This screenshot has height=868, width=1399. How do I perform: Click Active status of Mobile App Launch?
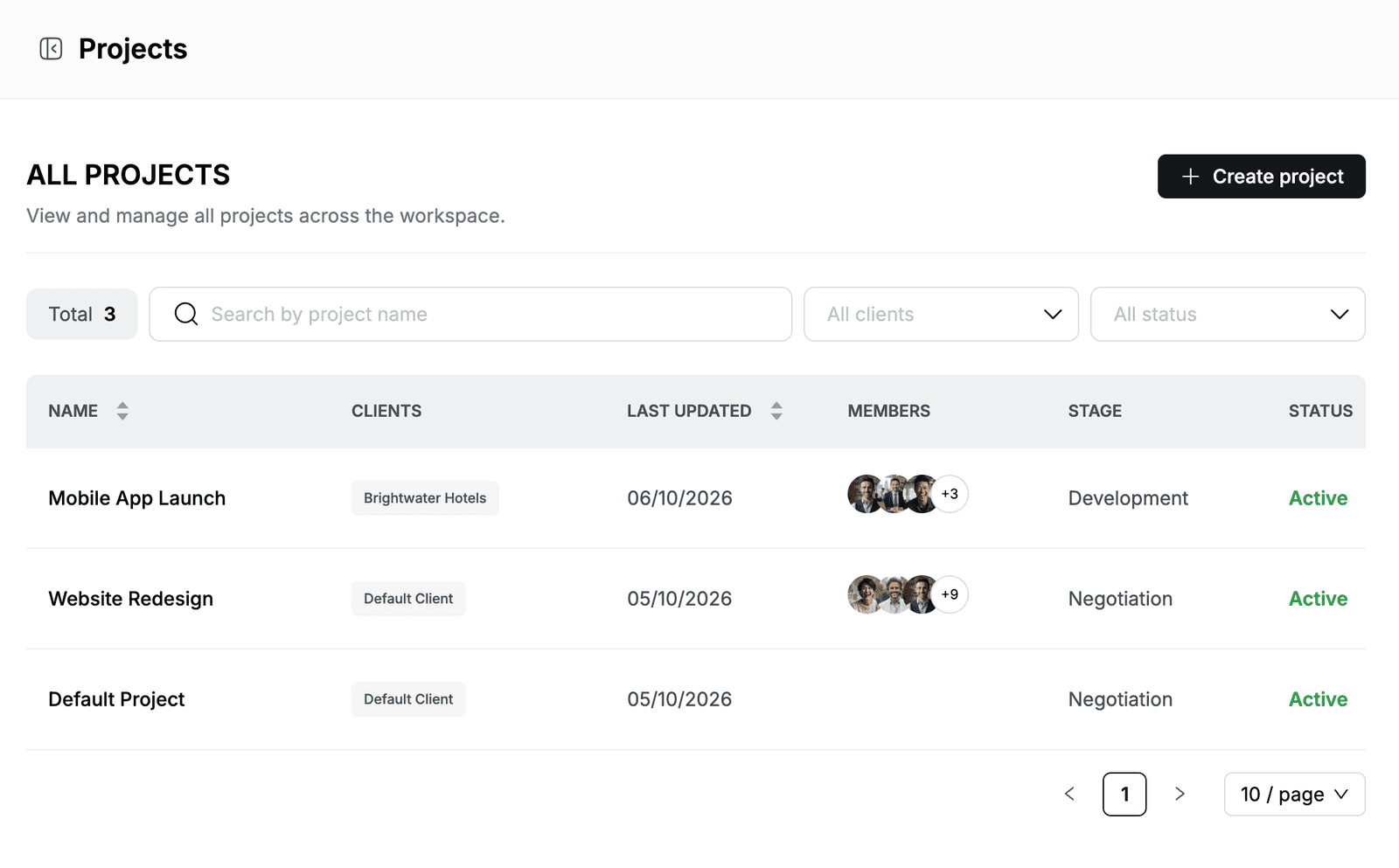tap(1318, 498)
